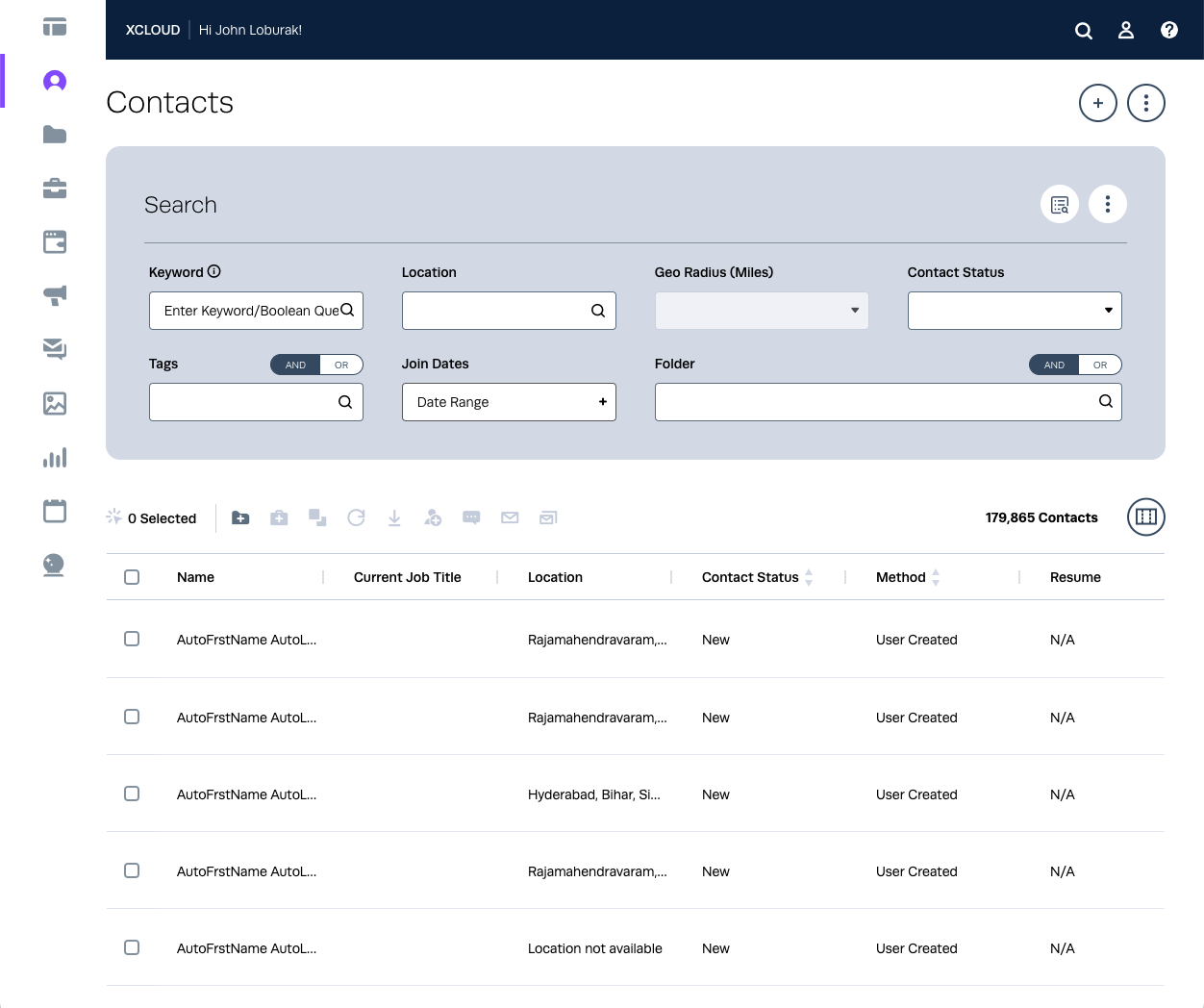Viewport: 1204px width, 1008px height.
Task: Open the column settings button
Action: [1146, 517]
